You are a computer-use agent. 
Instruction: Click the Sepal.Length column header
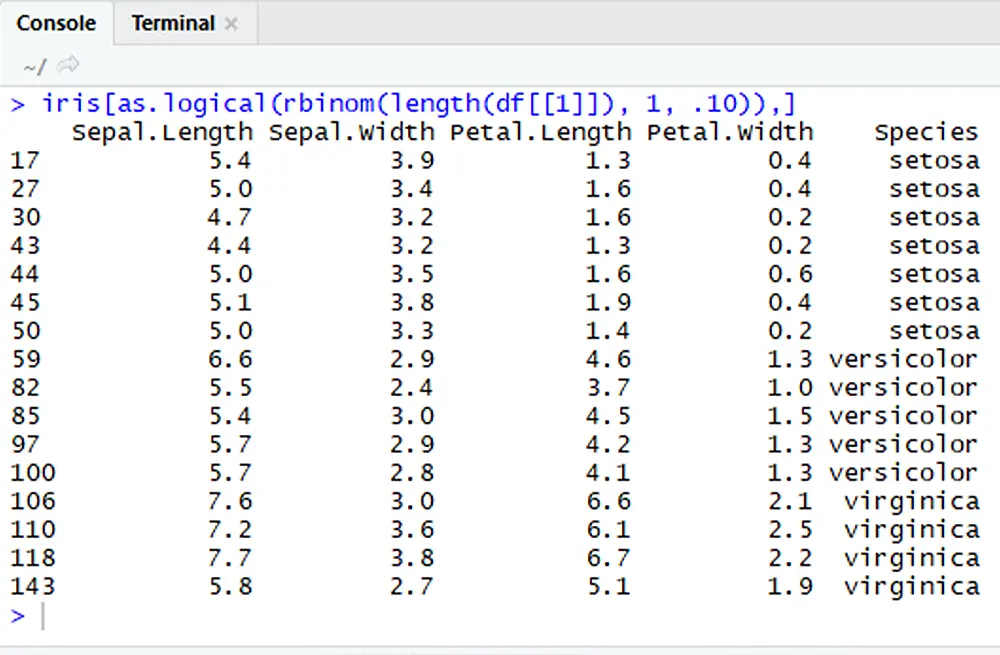coord(162,132)
